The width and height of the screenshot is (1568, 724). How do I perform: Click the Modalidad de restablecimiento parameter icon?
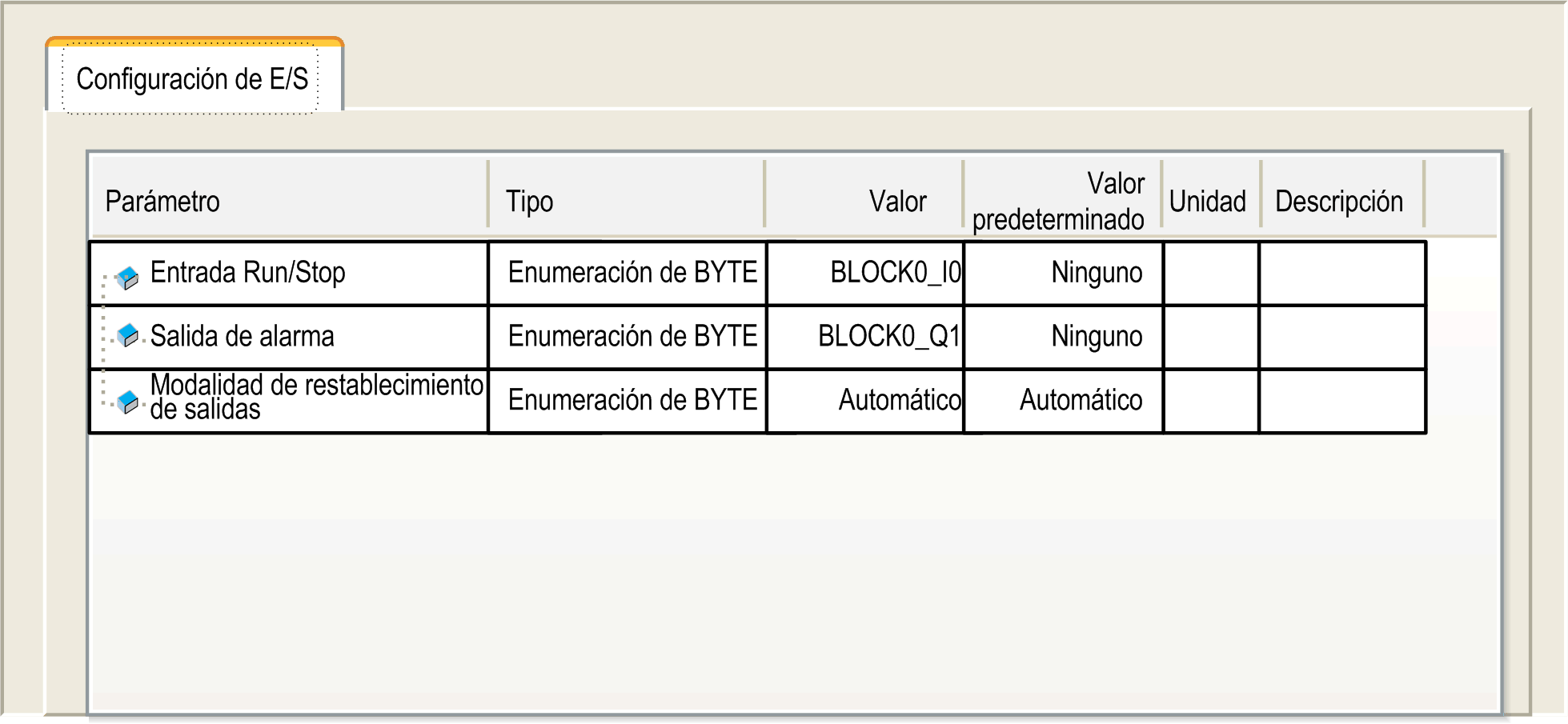(127, 402)
